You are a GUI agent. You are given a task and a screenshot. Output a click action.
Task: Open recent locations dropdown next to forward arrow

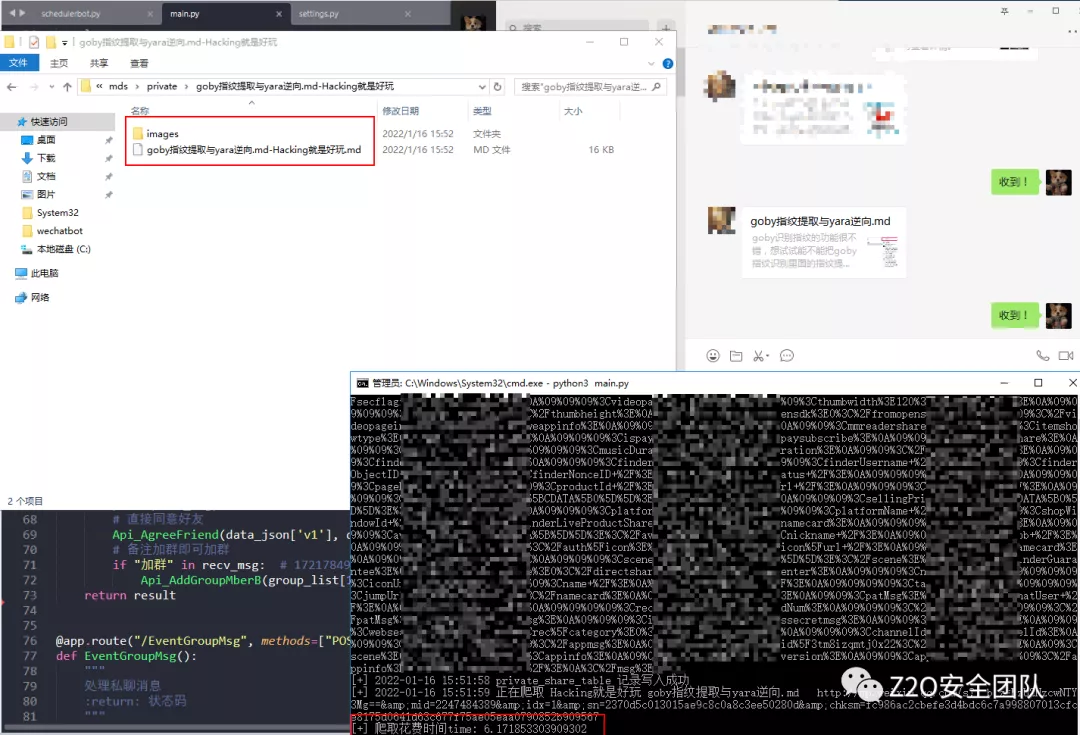click(x=52, y=87)
